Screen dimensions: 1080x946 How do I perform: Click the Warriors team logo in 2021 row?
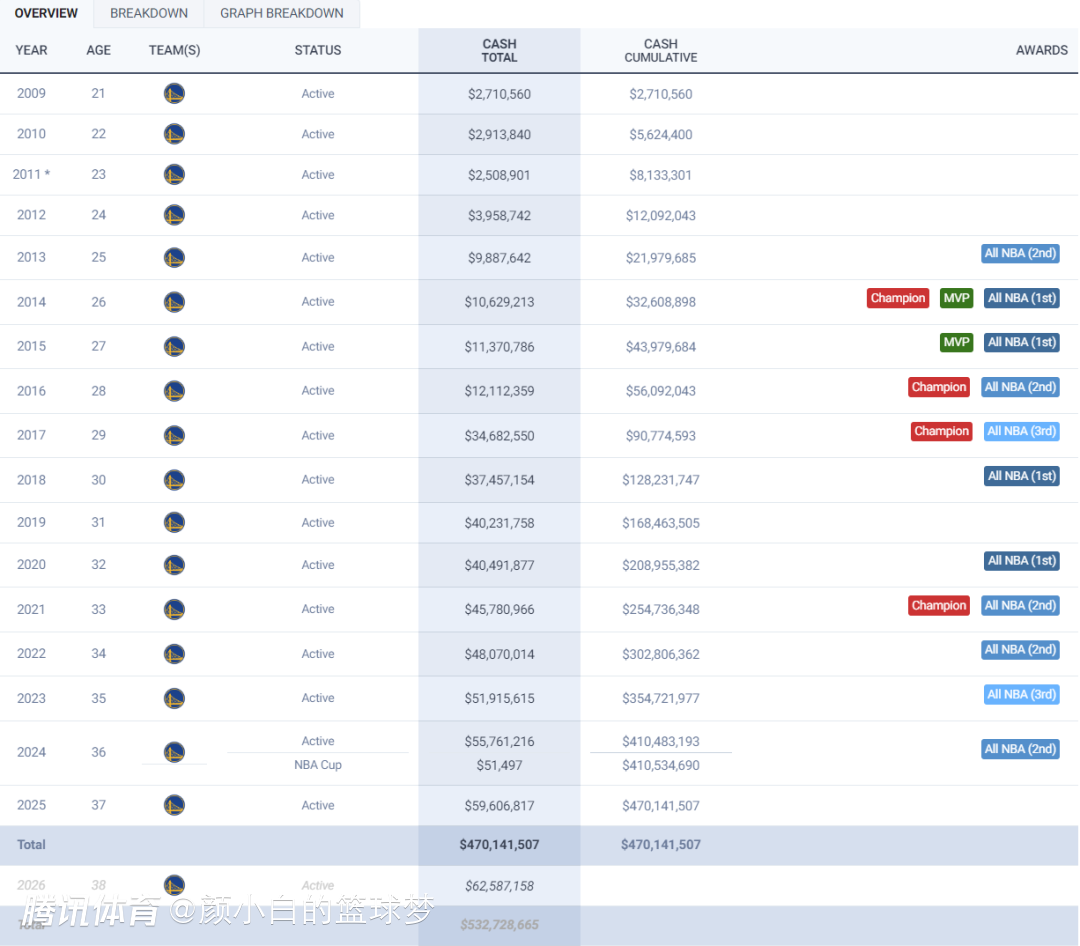(174, 609)
